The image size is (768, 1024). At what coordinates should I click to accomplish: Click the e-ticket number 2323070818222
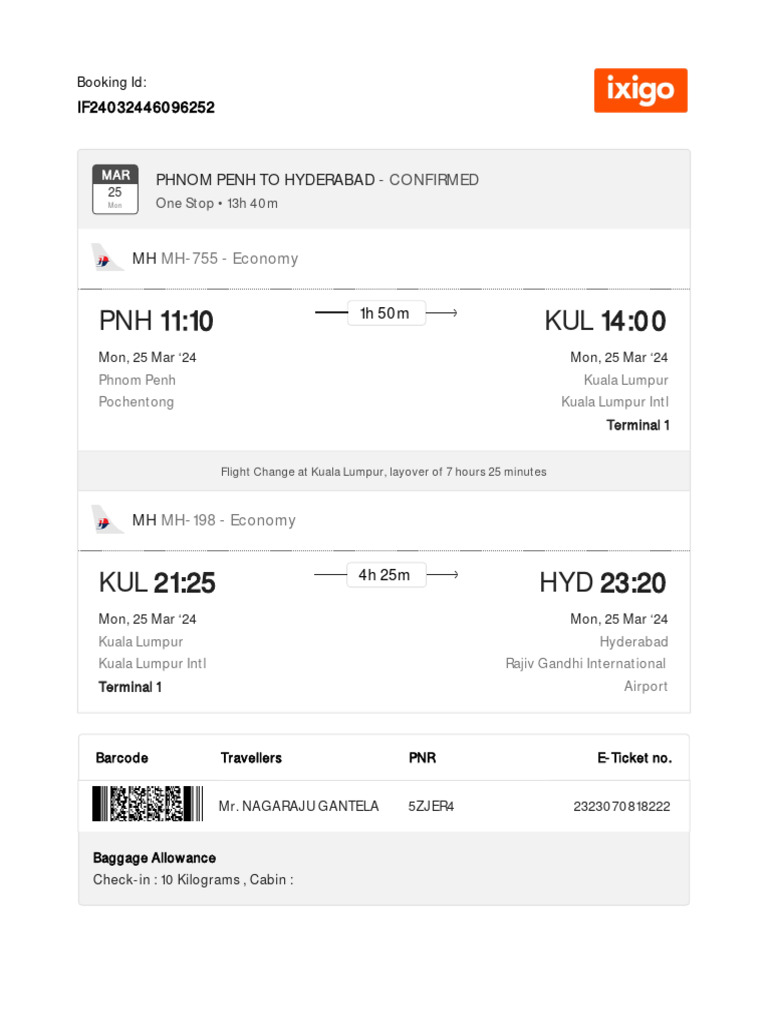[621, 806]
